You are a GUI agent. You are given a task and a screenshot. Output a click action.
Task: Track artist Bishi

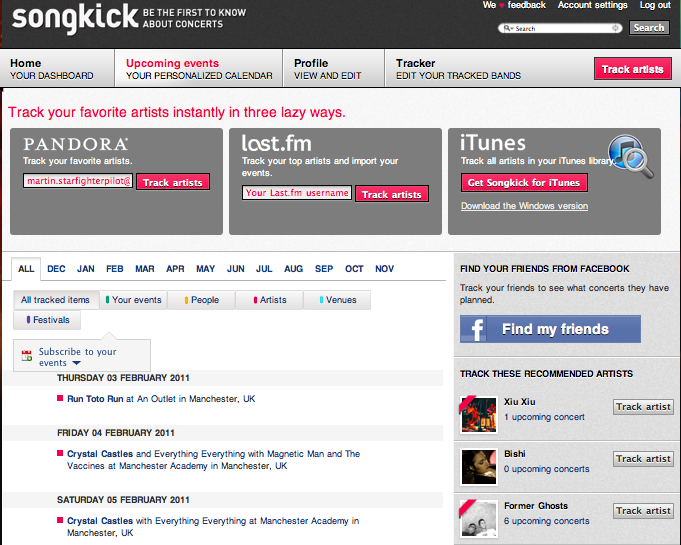click(x=643, y=459)
